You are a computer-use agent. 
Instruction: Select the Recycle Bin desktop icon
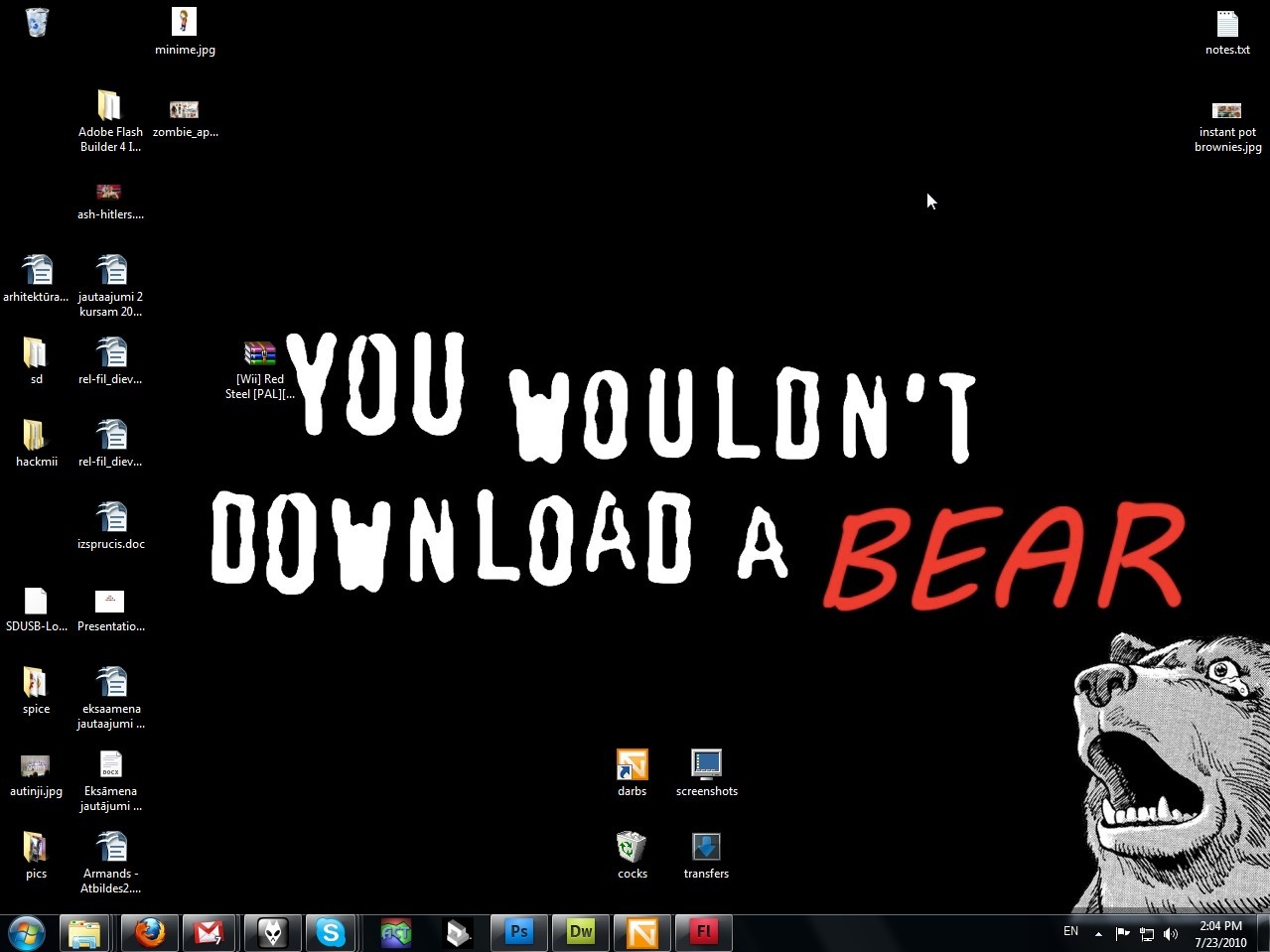[x=37, y=22]
